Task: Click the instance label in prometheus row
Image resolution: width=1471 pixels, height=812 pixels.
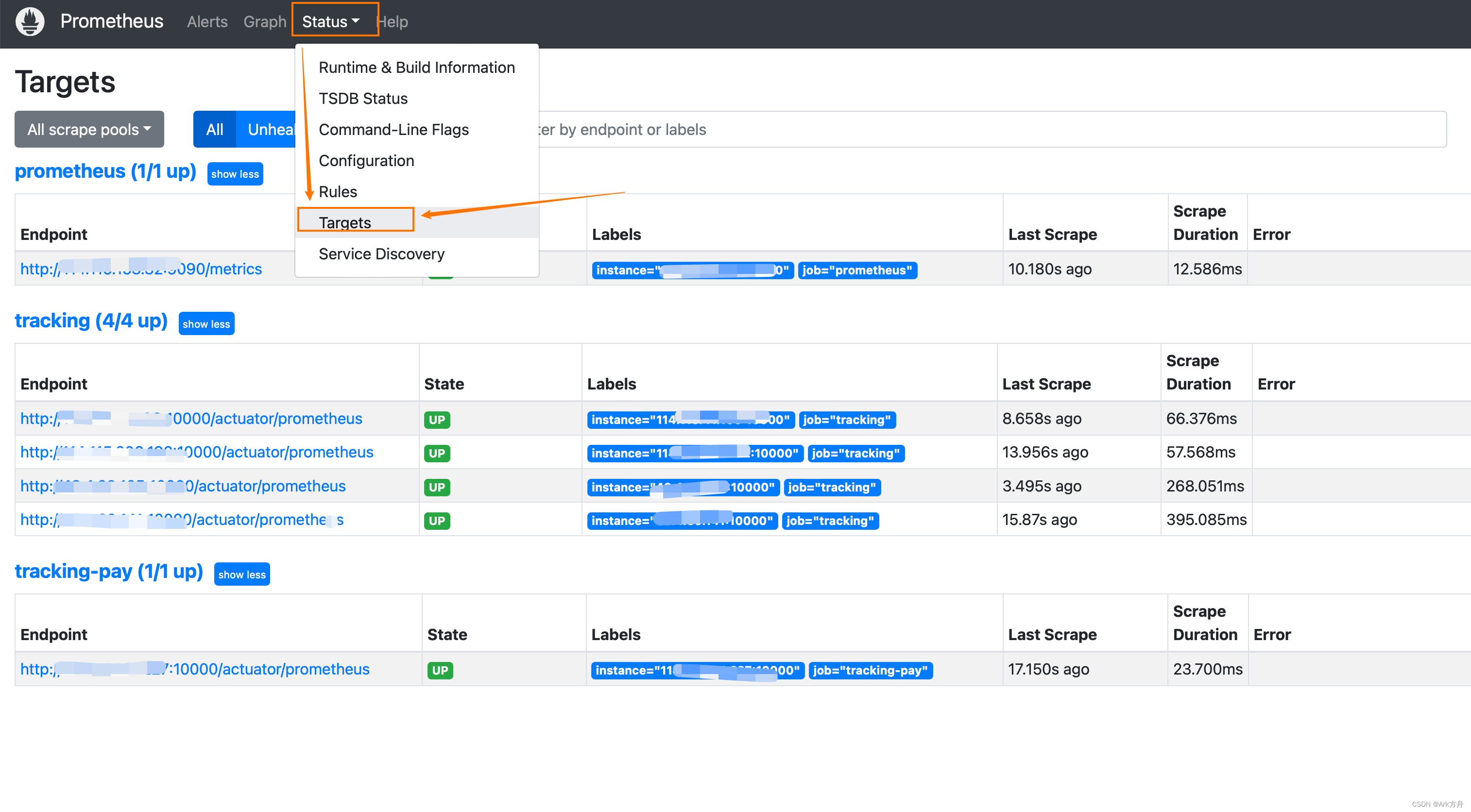Action: 693,270
